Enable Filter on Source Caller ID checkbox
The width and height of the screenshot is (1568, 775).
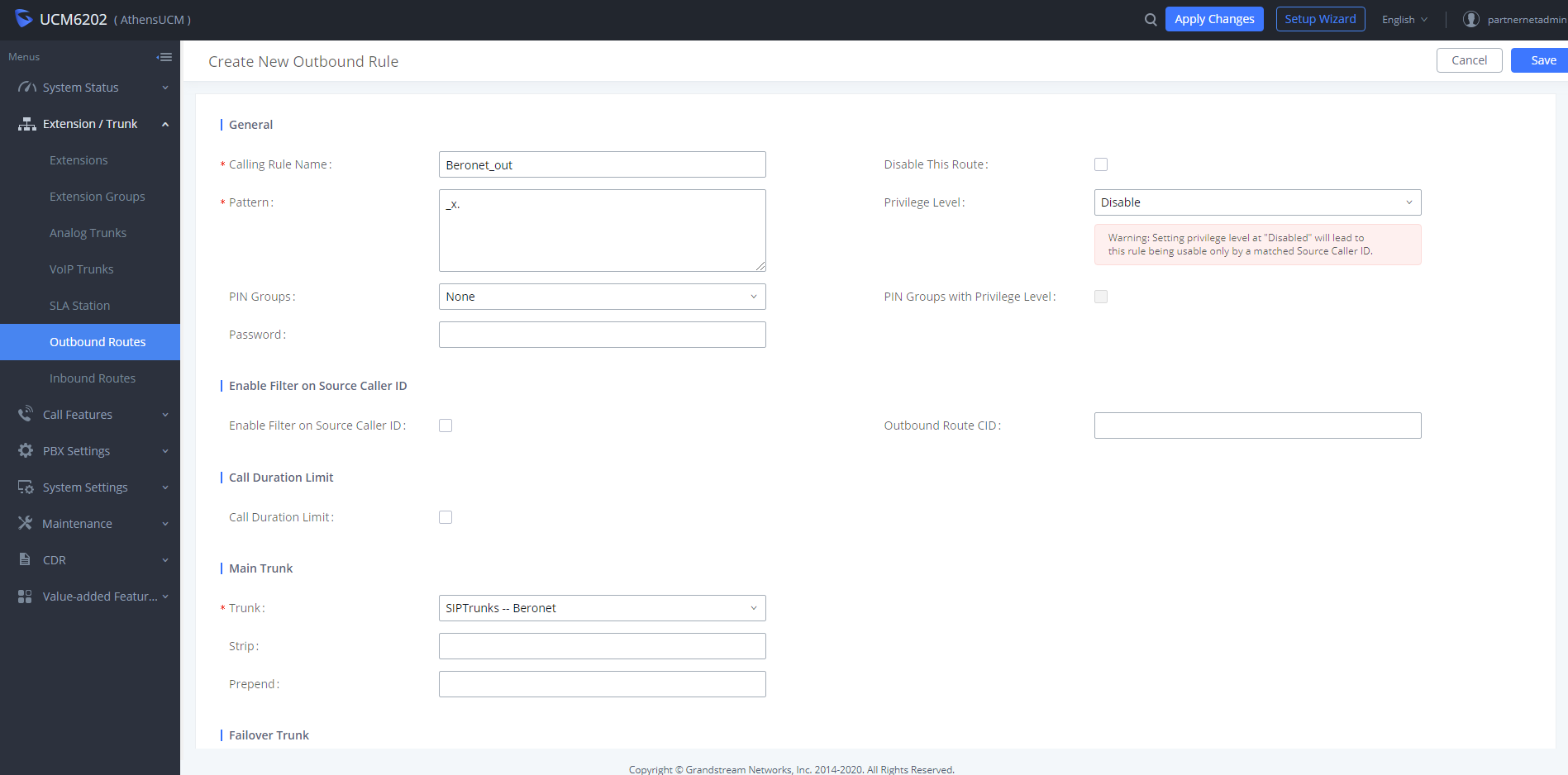[x=446, y=426]
